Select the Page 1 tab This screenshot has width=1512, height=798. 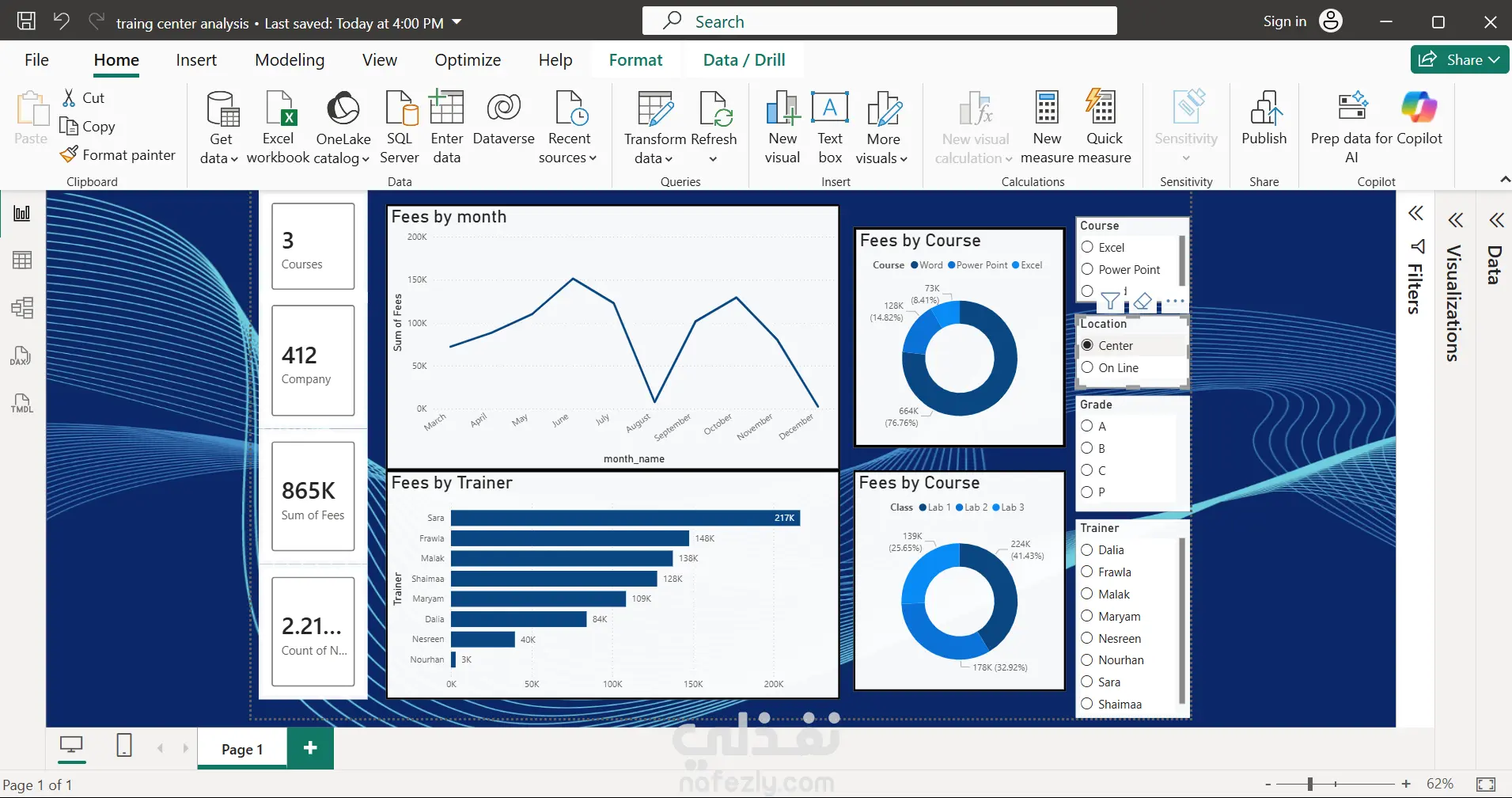tap(242, 749)
